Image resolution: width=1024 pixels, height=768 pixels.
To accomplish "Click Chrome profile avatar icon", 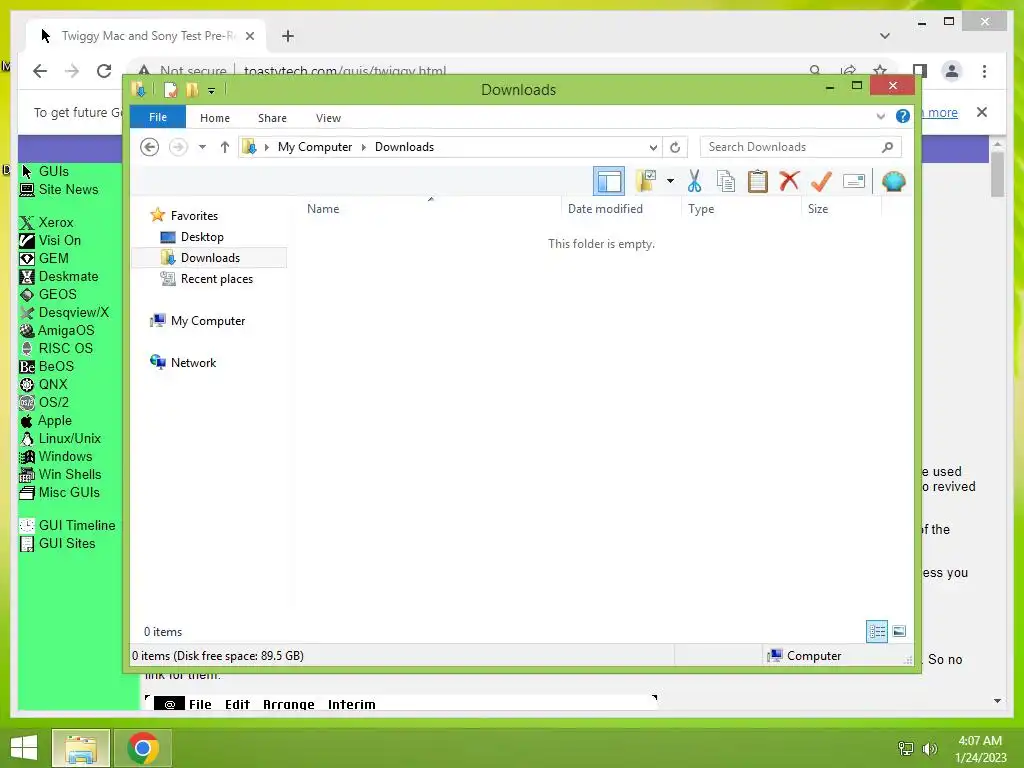I will pos(952,71).
